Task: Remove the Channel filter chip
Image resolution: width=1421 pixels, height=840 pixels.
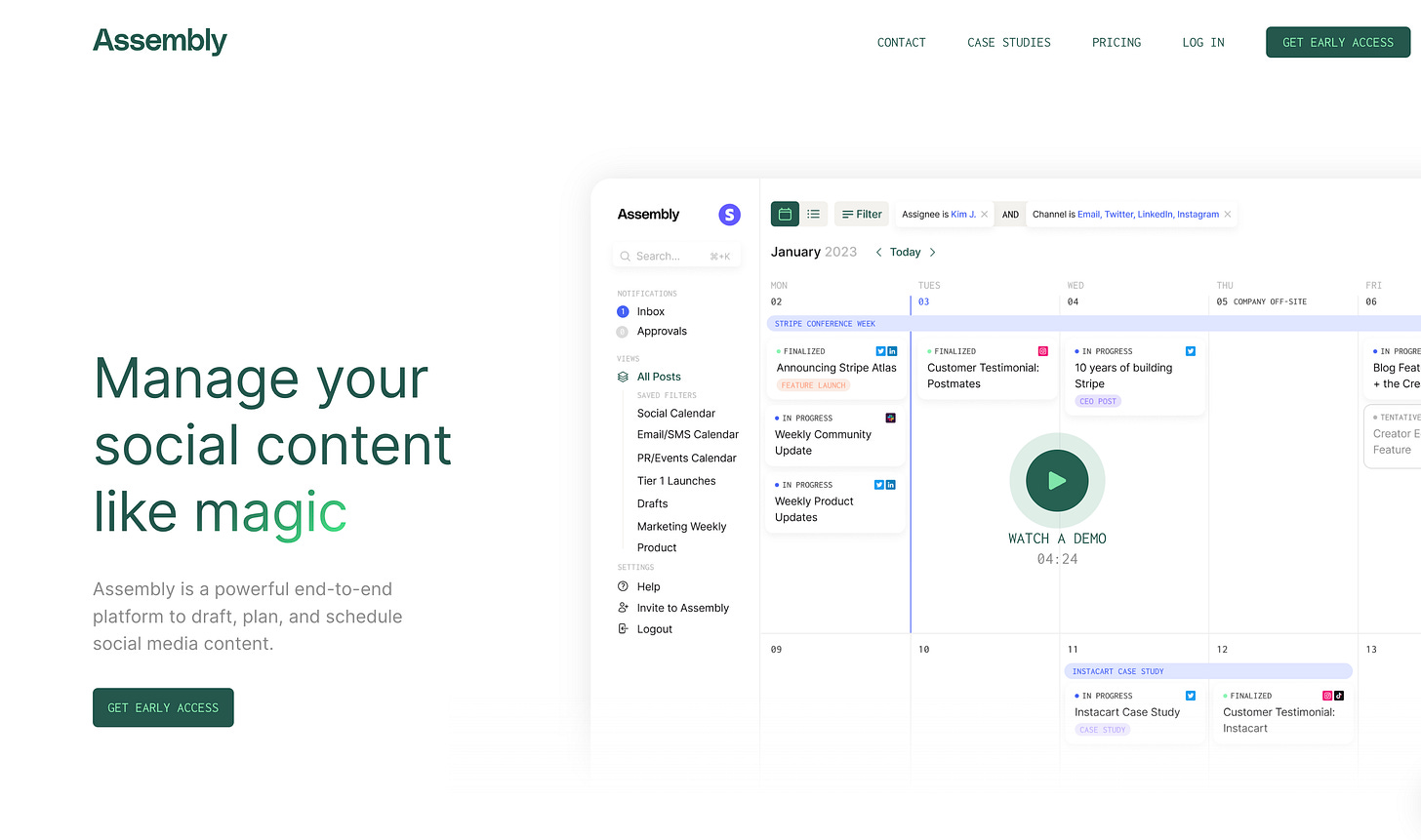Action: (x=1227, y=215)
